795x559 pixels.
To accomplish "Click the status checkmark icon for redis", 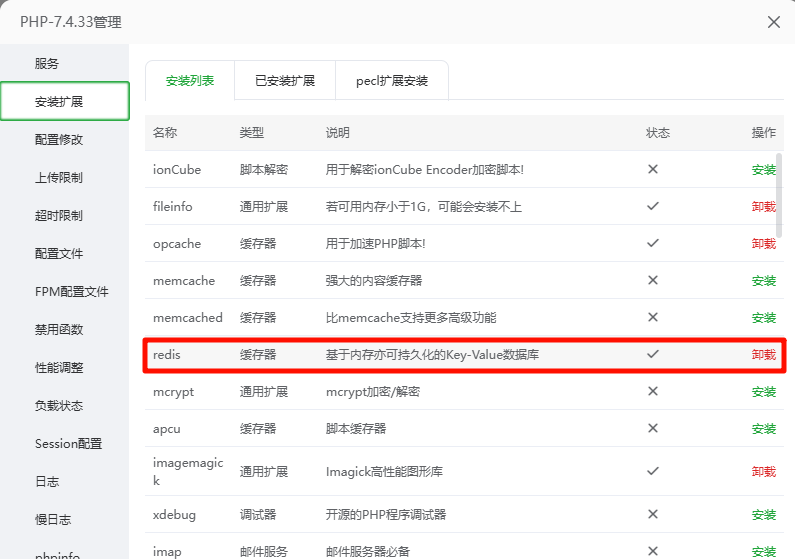I will point(653,354).
